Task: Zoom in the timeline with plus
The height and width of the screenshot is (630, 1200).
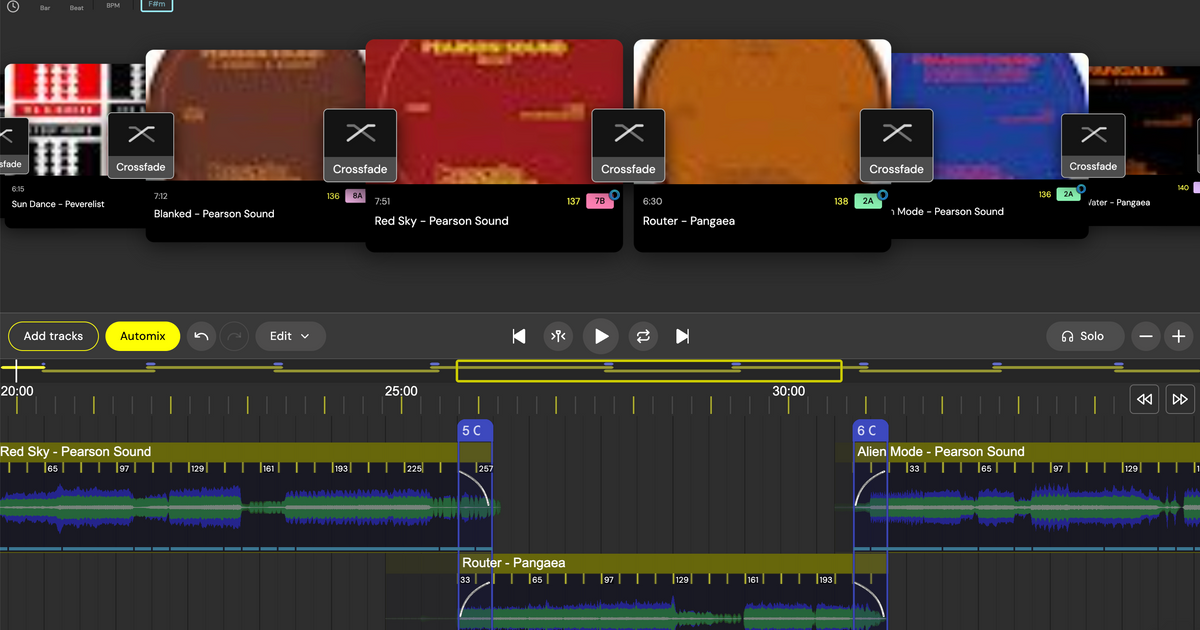Action: point(1179,337)
